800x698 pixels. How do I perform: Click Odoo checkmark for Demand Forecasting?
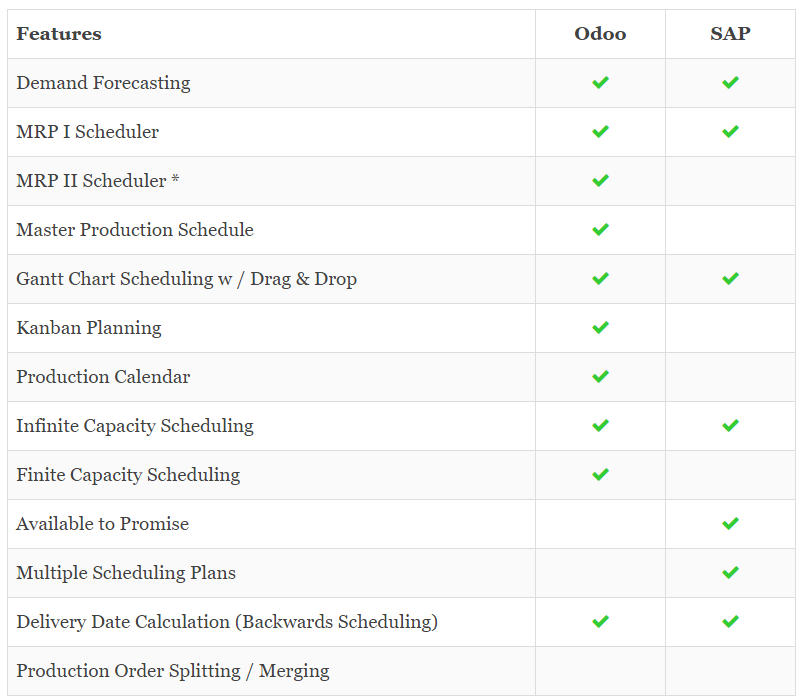(600, 82)
